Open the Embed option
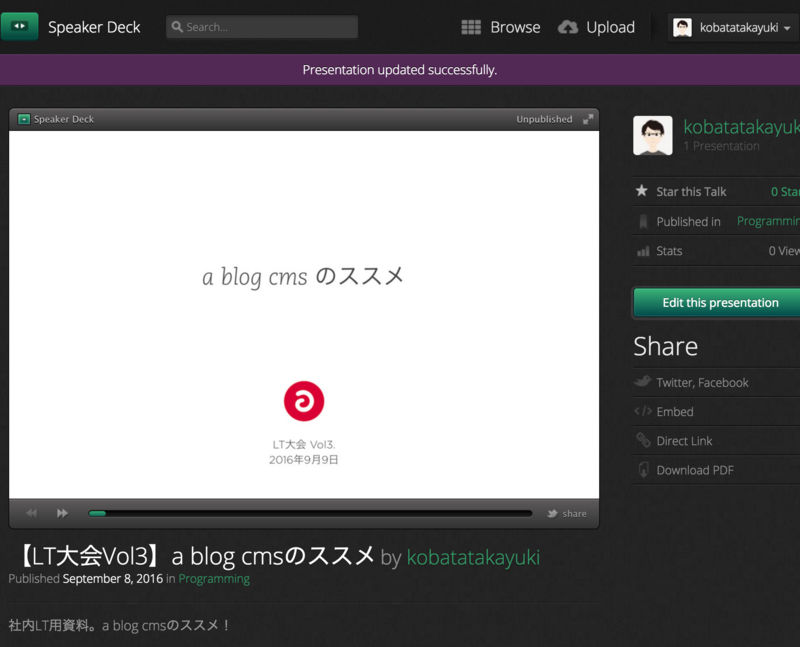The image size is (800, 647). pos(674,412)
